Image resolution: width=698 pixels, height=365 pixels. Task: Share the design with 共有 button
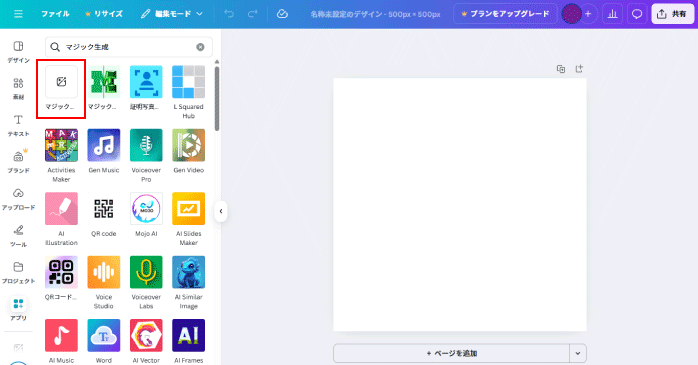(x=672, y=14)
